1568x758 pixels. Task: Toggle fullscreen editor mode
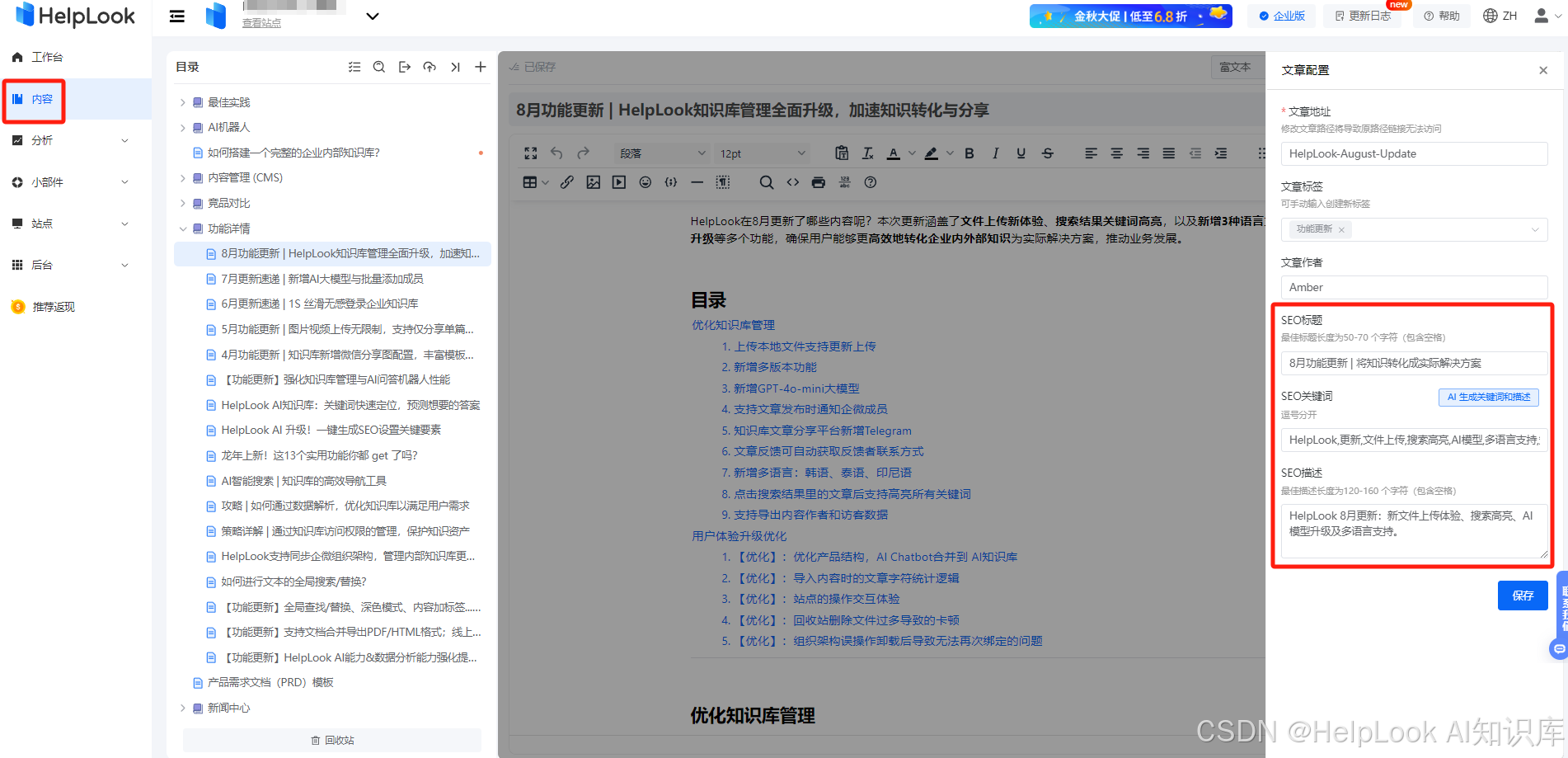point(531,153)
